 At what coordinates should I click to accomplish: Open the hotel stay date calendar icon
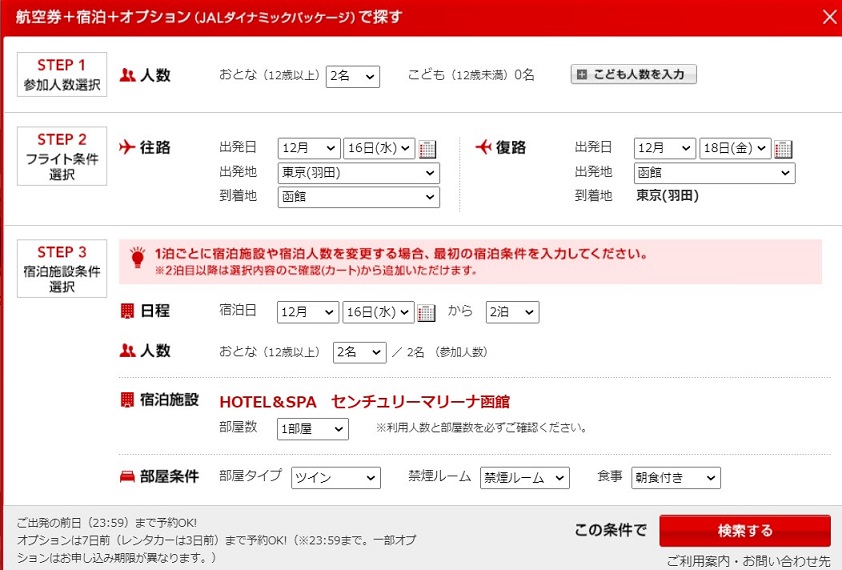click(x=426, y=312)
